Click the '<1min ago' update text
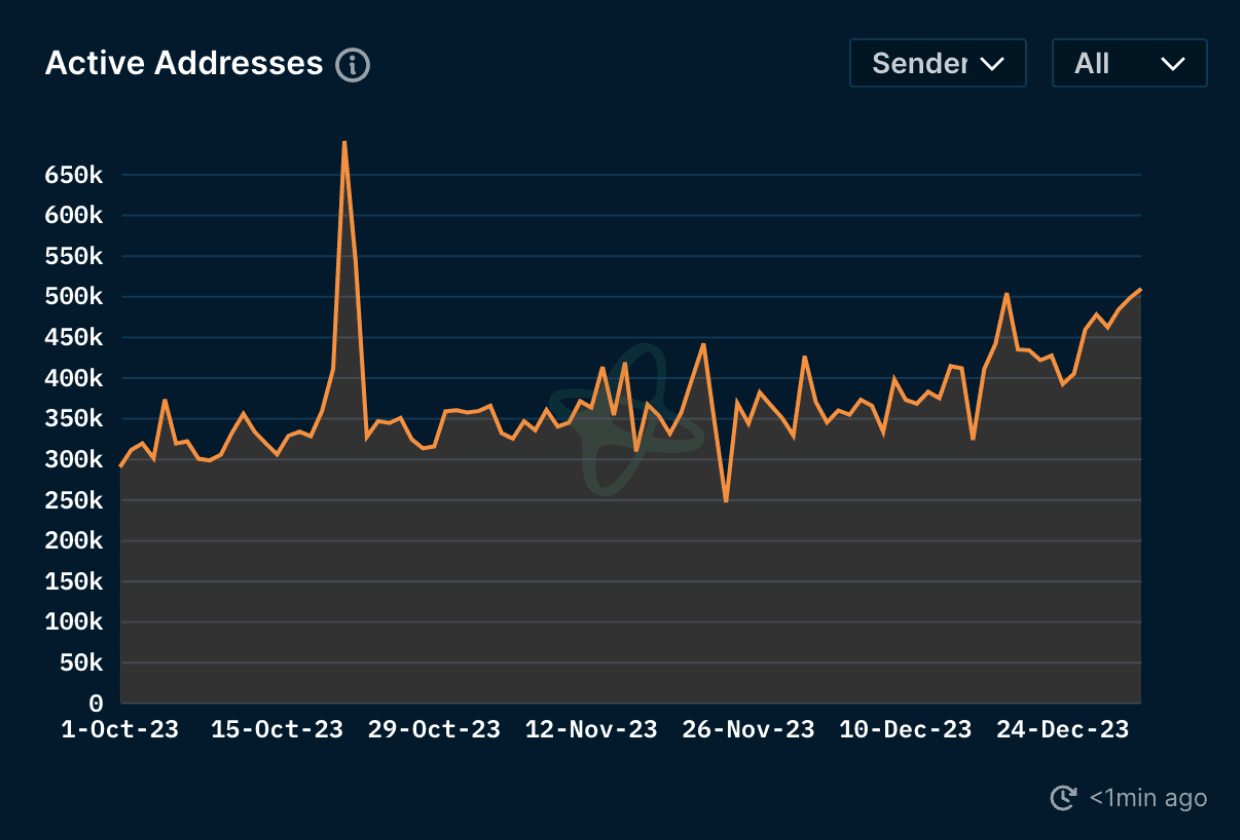1240x840 pixels. [x=1148, y=798]
